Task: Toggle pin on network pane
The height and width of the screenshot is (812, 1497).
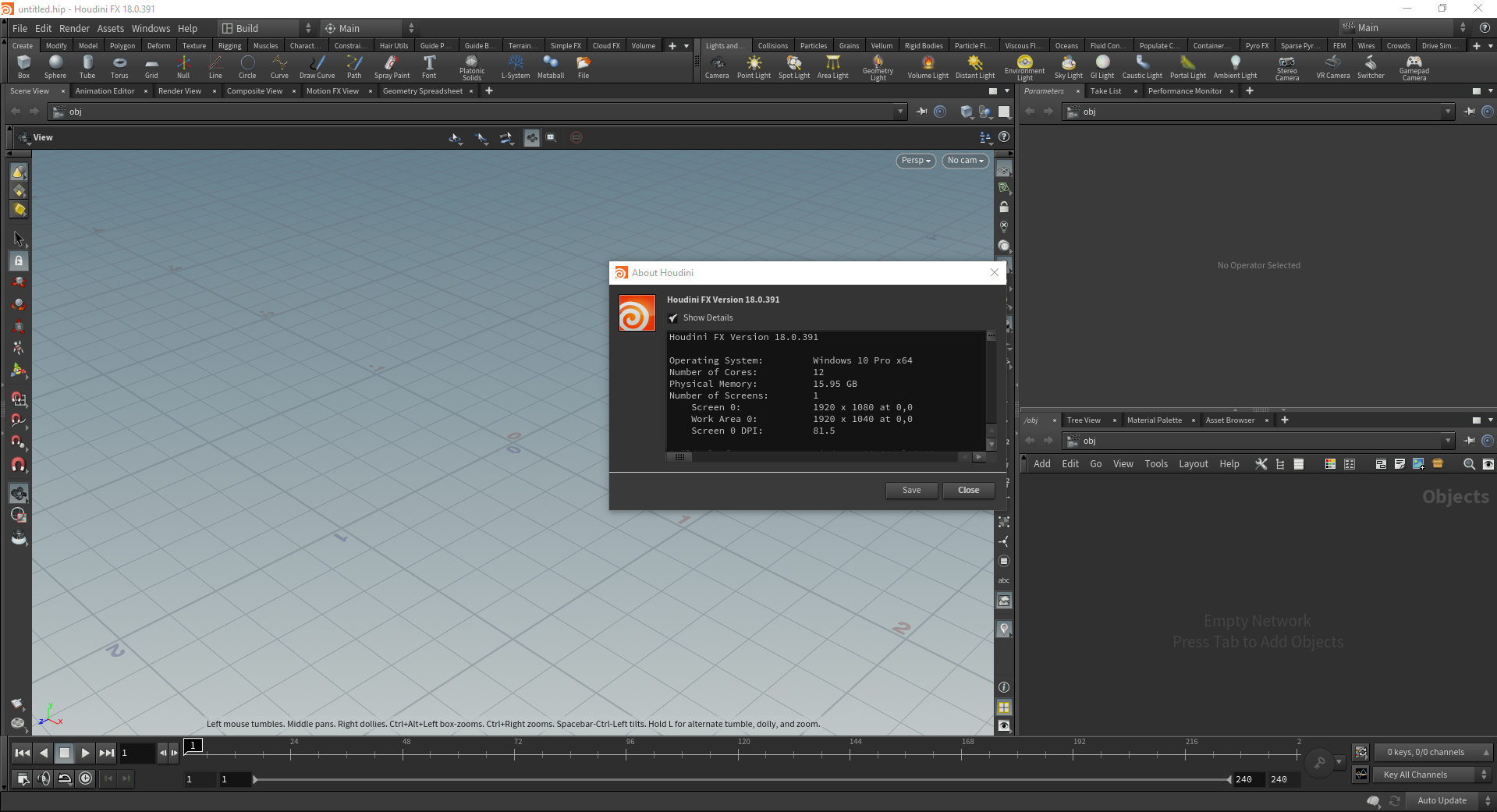Action: [1469, 441]
